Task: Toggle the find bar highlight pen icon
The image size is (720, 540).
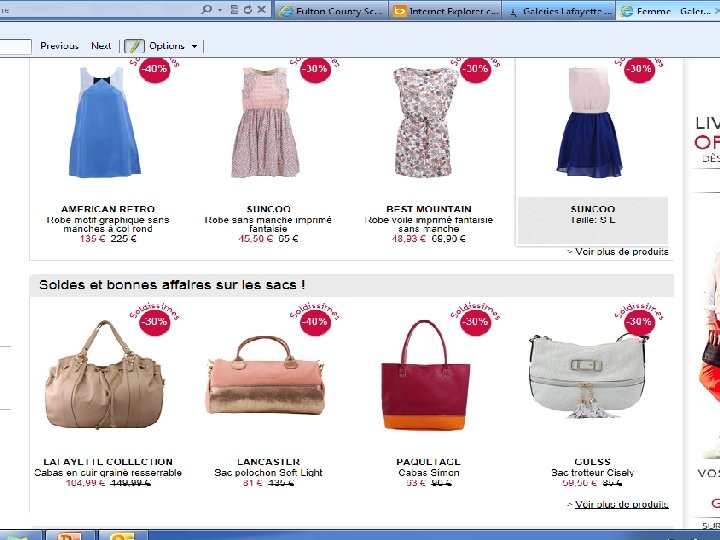Action: tap(135, 46)
